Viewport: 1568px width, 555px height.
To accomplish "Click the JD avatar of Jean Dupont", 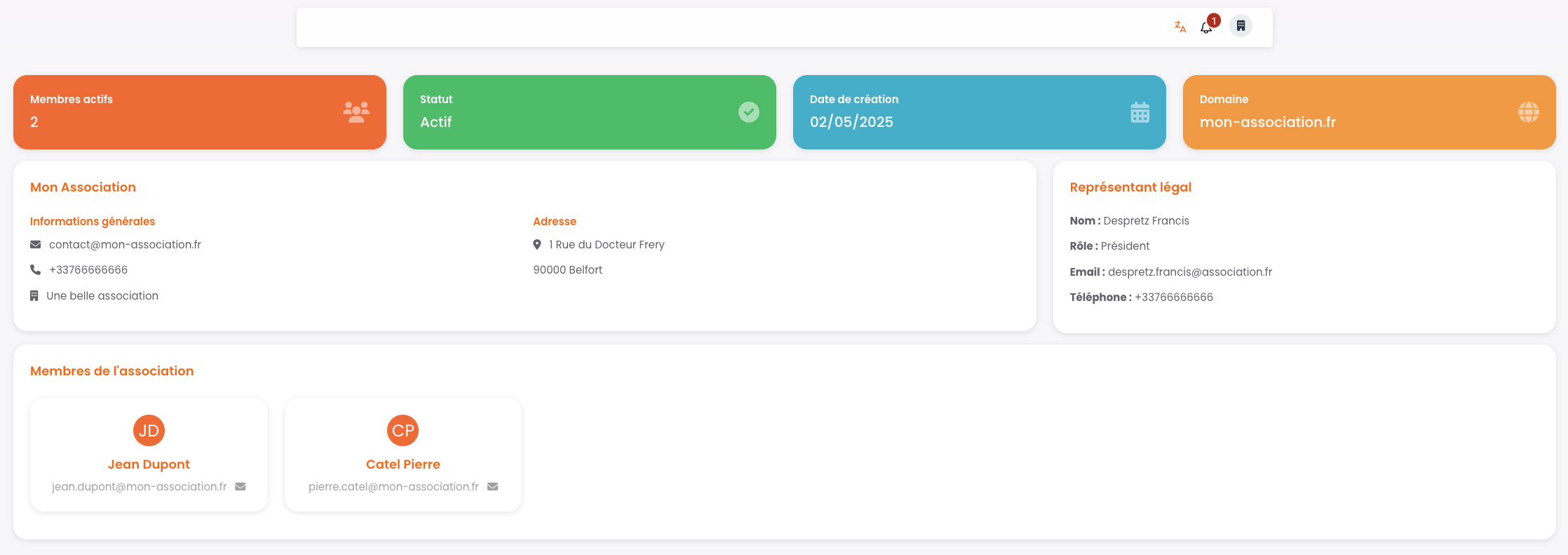I will [x=149, y=430].
